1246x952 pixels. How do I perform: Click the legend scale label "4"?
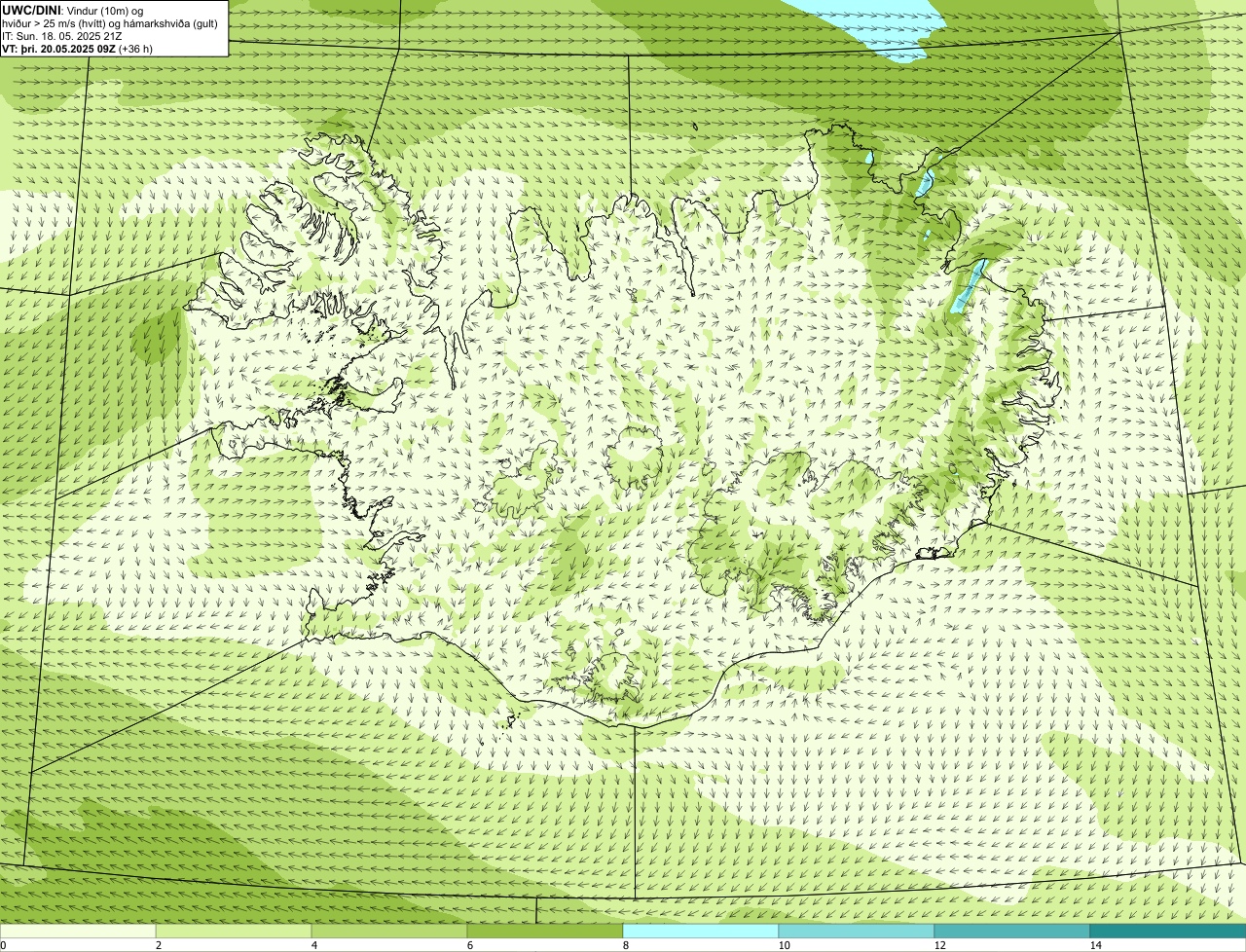[x=313, y=945]
